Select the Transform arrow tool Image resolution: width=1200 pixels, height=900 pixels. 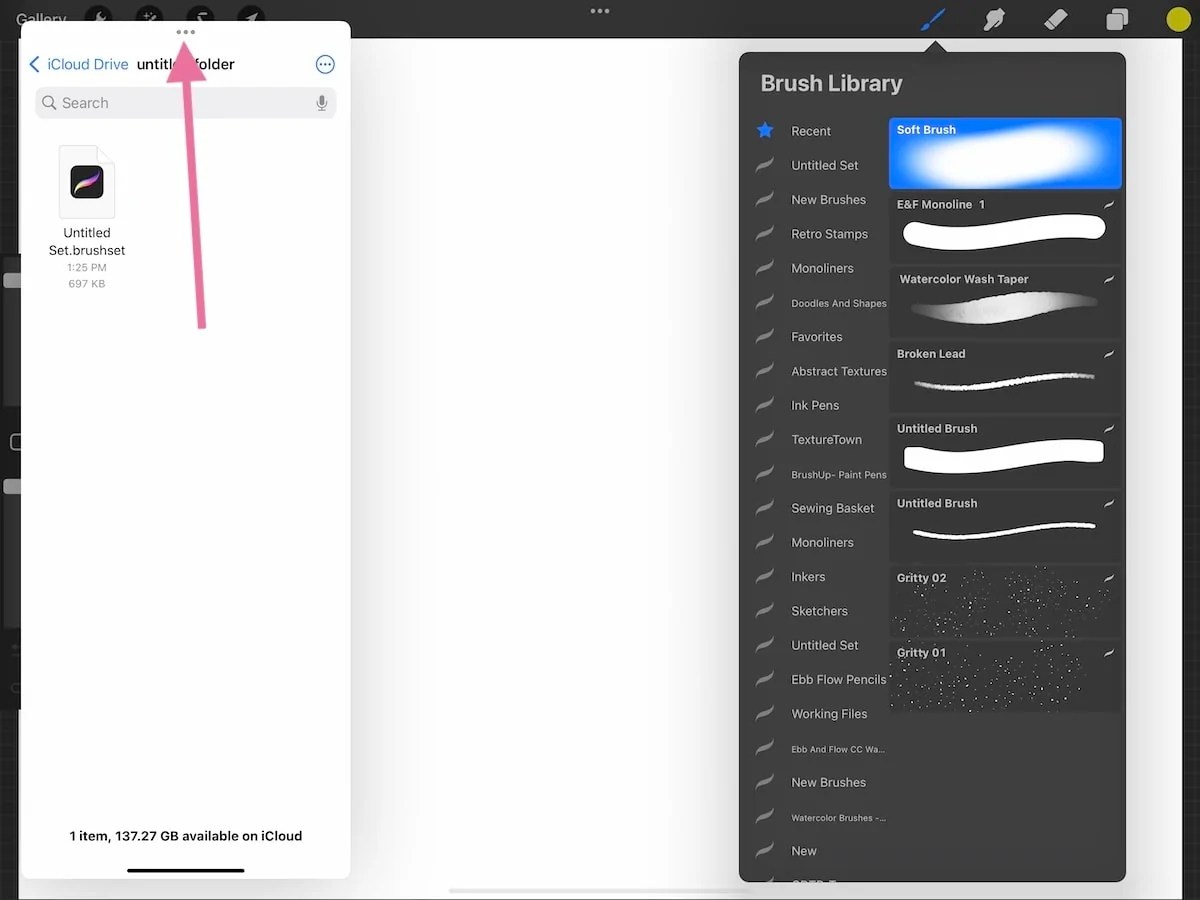(x=251, y=17)
